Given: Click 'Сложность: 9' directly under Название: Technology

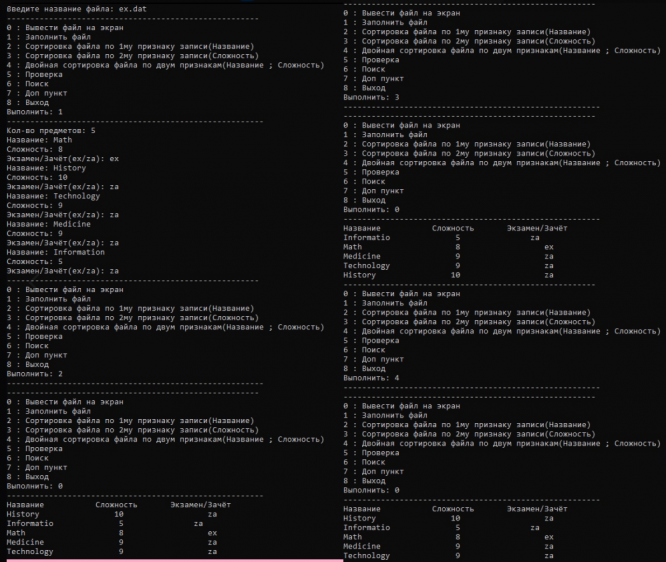Looking at the screenshot, I should 34,205.
